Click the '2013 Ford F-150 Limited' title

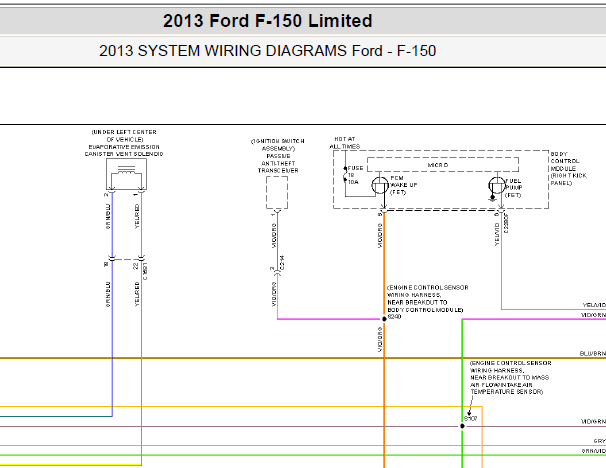[x=267, y=21]
